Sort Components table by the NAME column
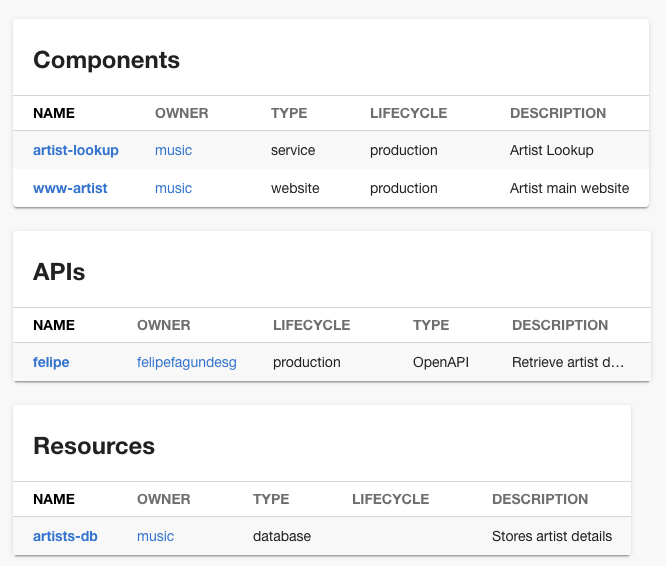This screenshot has height=566, width=666. pos(54,114)
